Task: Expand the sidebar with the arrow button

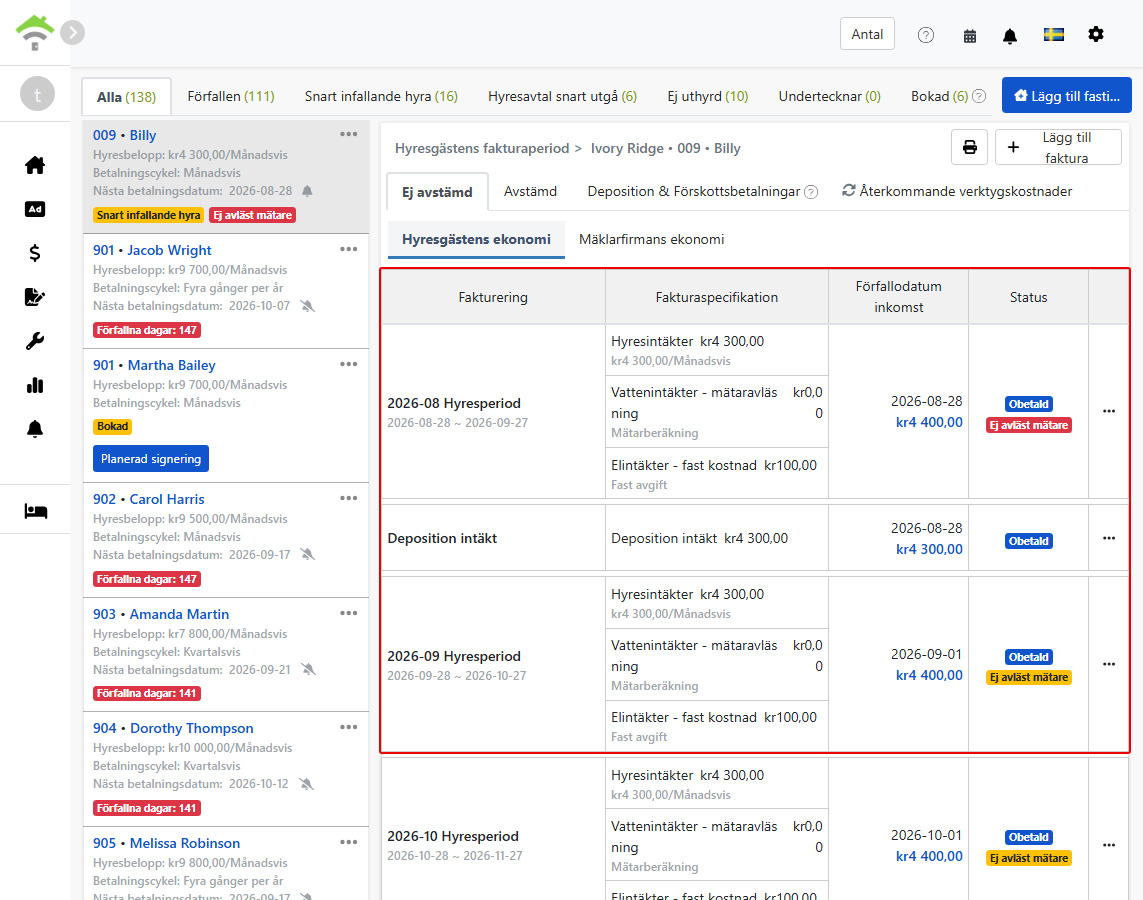Action: (72, 33)
